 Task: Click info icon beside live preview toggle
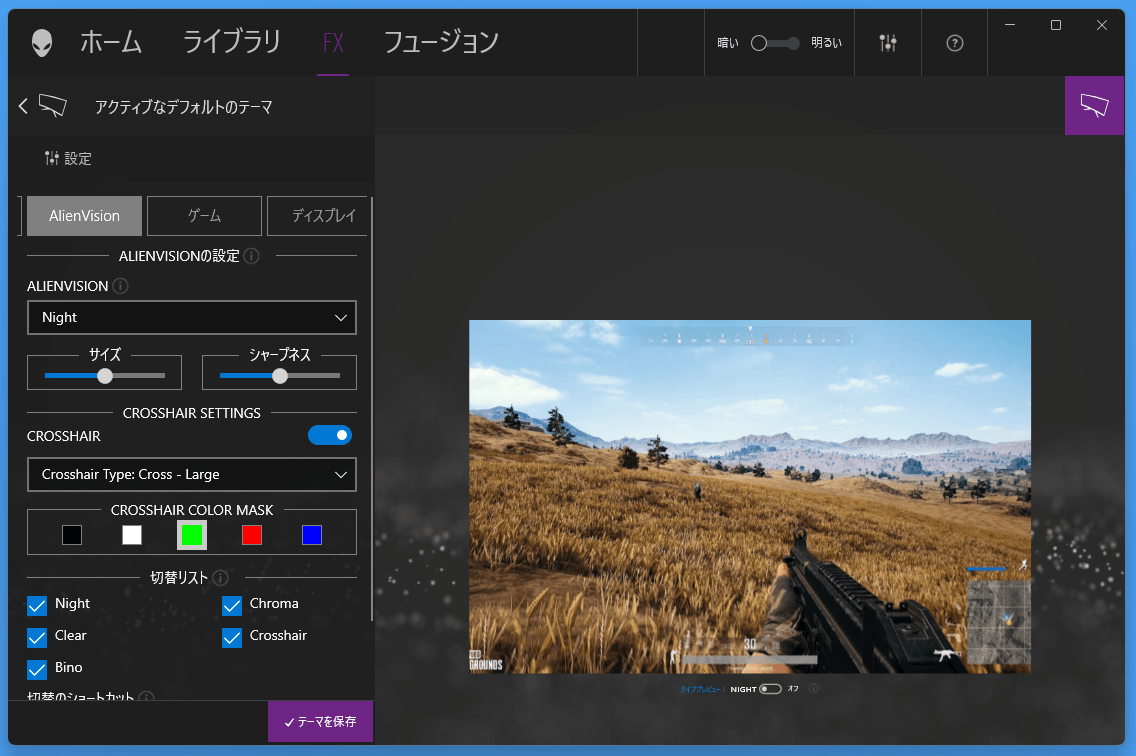pos(814,689)
